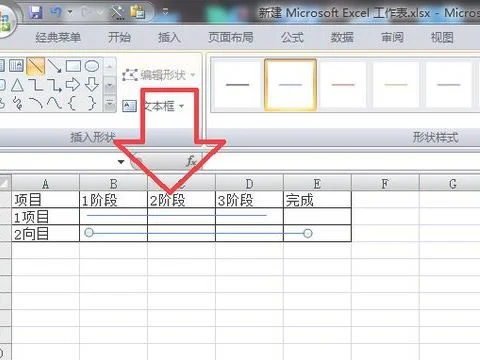This screenshot has width=480, height=360.
Task: Open the 编辑形状 dropdown
Action: pos(159,75)
